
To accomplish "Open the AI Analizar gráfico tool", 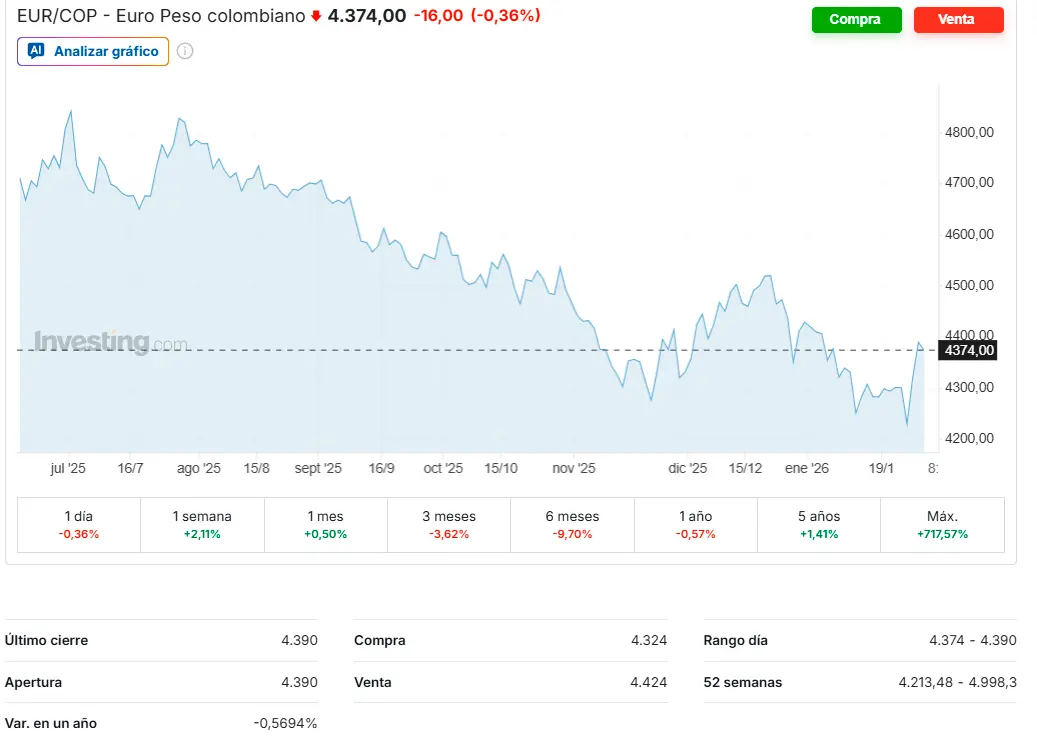I will [93, 51].
